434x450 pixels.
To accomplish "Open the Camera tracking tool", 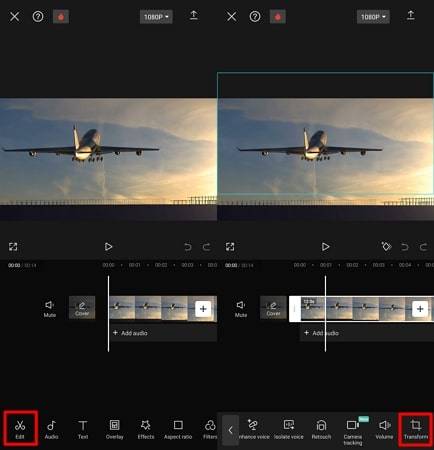I will [353, 432].
